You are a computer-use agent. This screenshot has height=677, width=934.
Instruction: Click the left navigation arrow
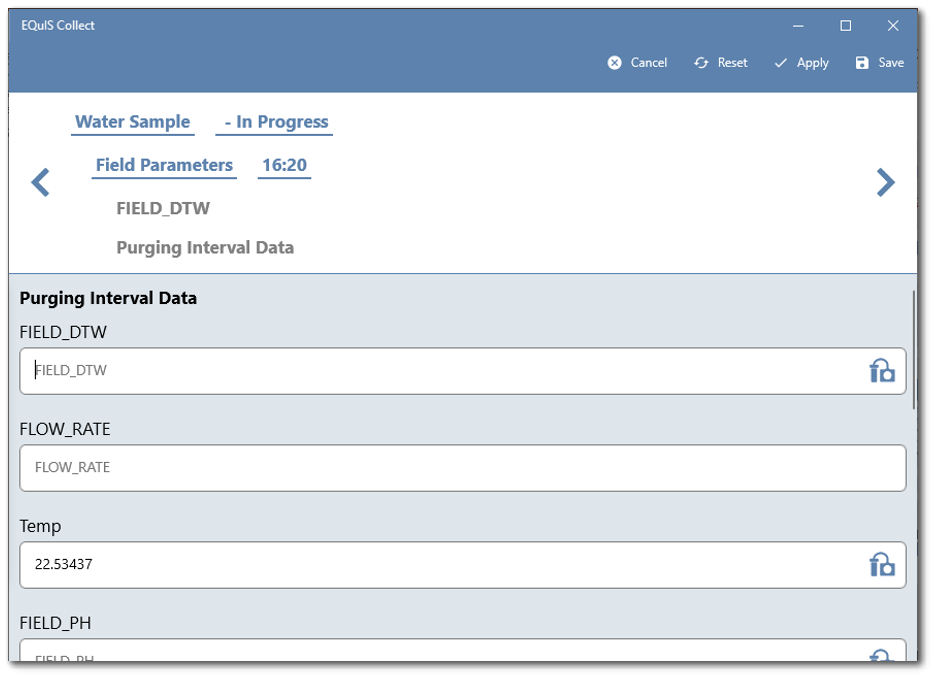point(39,182)
